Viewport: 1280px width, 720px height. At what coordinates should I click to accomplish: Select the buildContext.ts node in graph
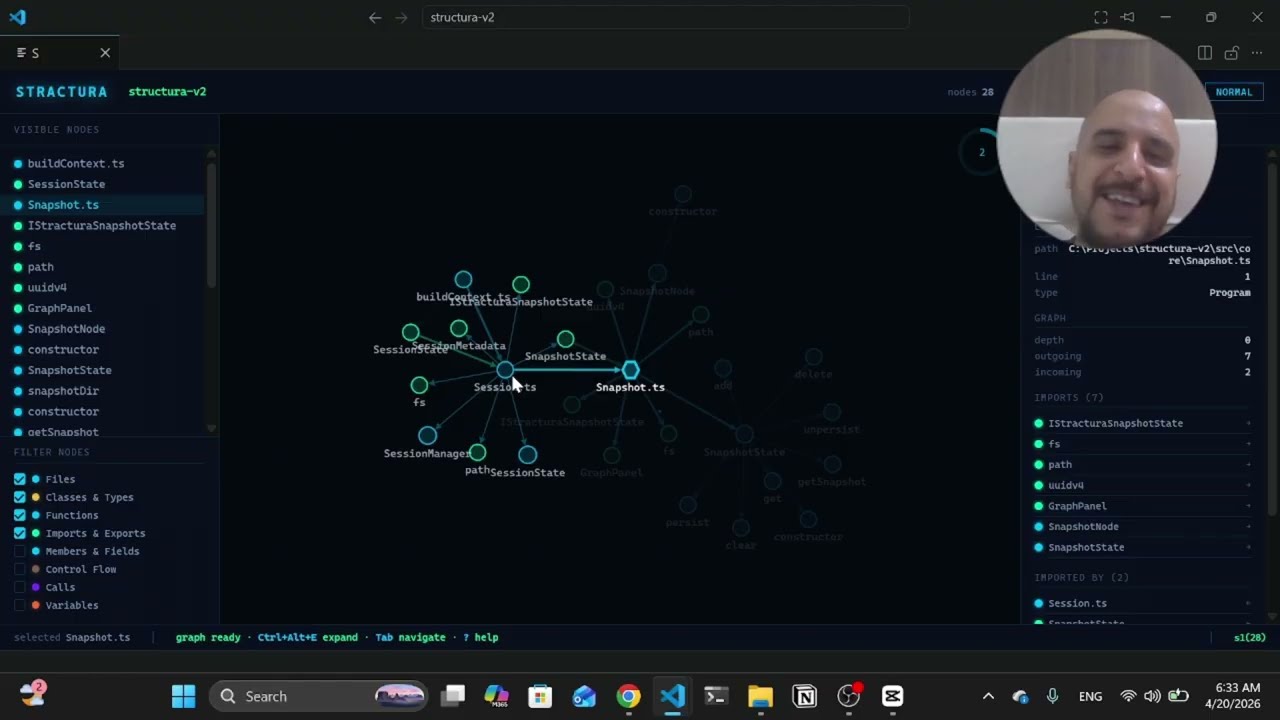(x=463, y=279)
